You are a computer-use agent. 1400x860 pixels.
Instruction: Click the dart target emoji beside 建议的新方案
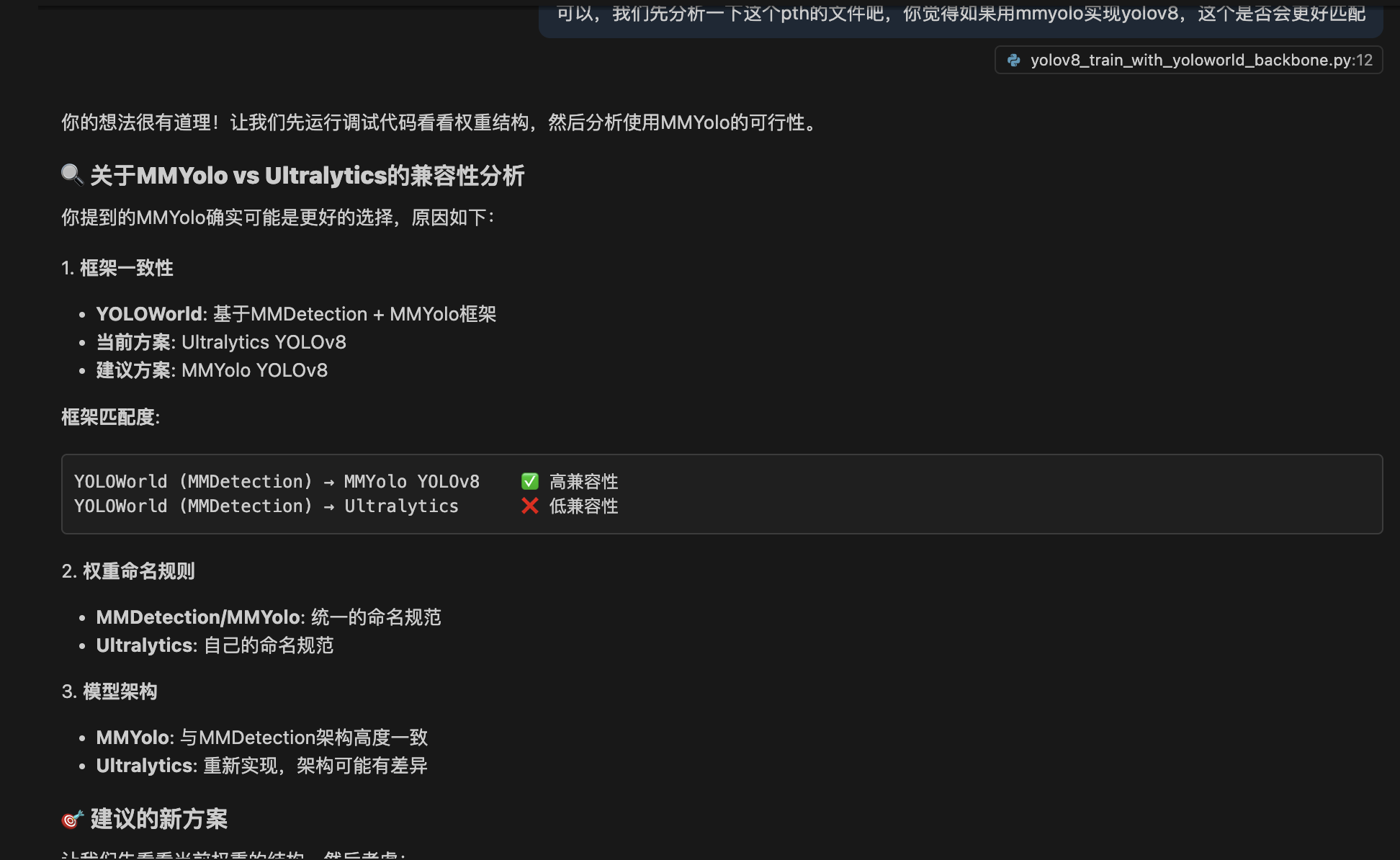pyautogui.click(x=72, y=819)
